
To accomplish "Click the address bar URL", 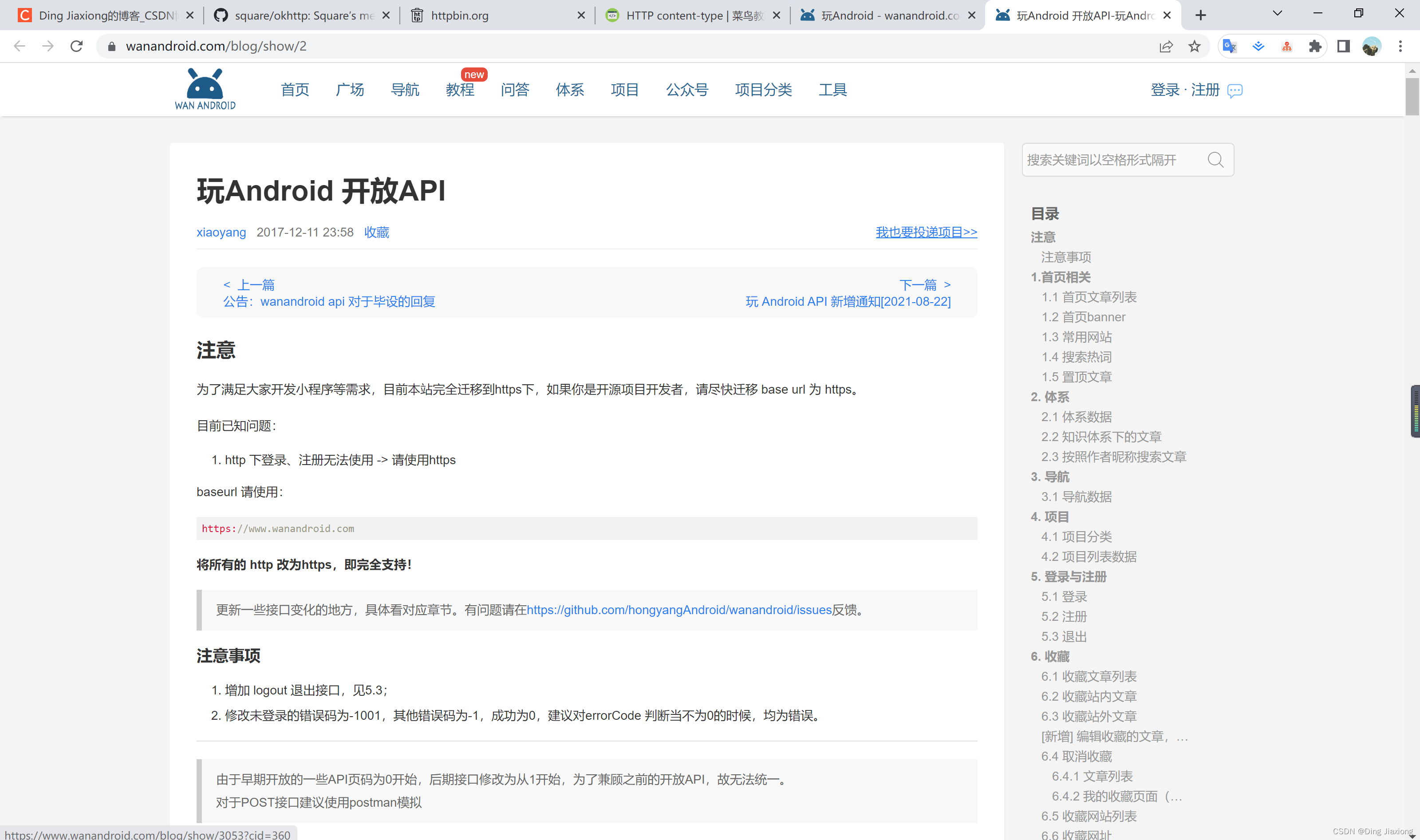I will (x=216, y=47).
